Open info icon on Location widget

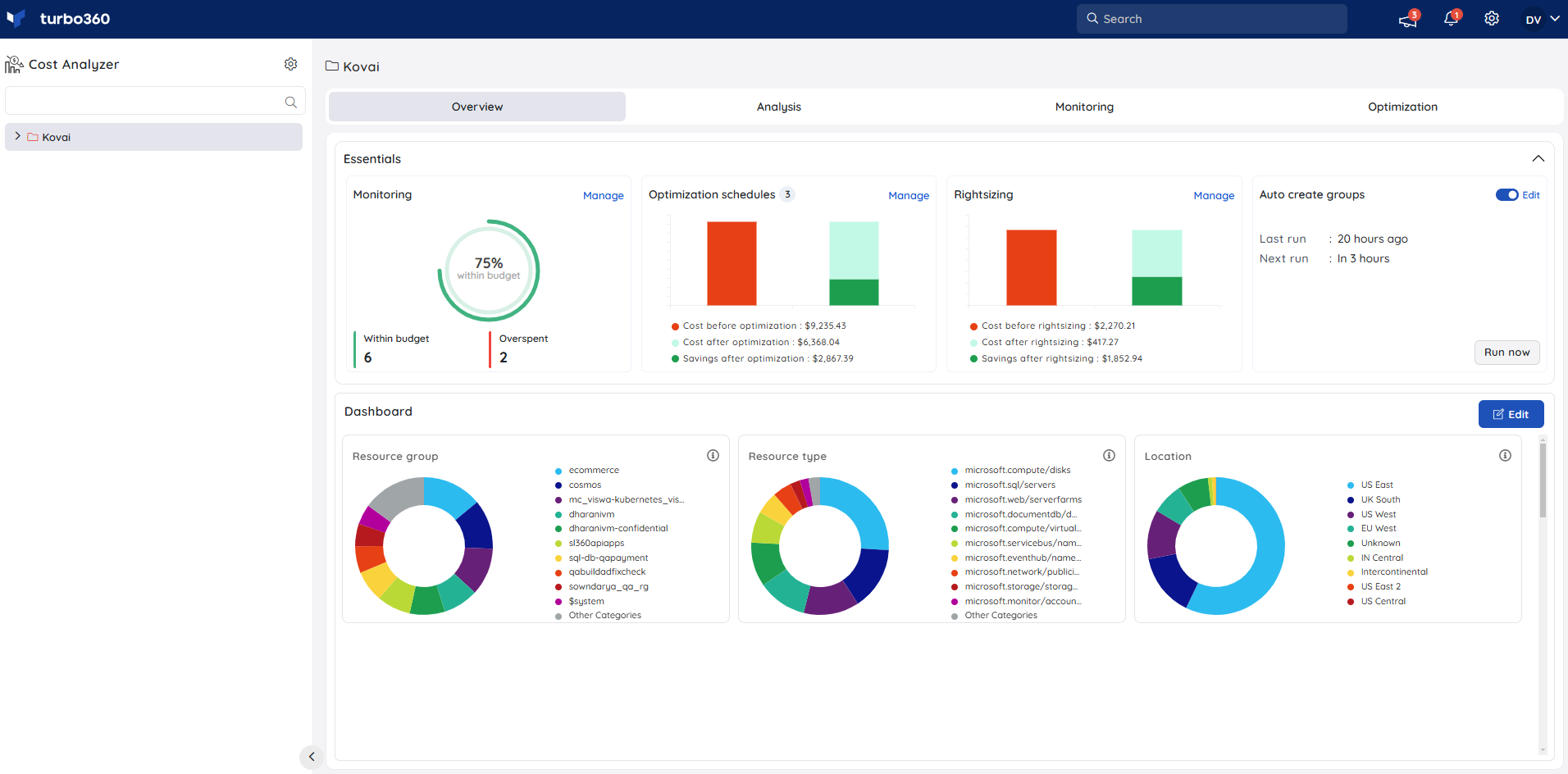[1505, 456]
